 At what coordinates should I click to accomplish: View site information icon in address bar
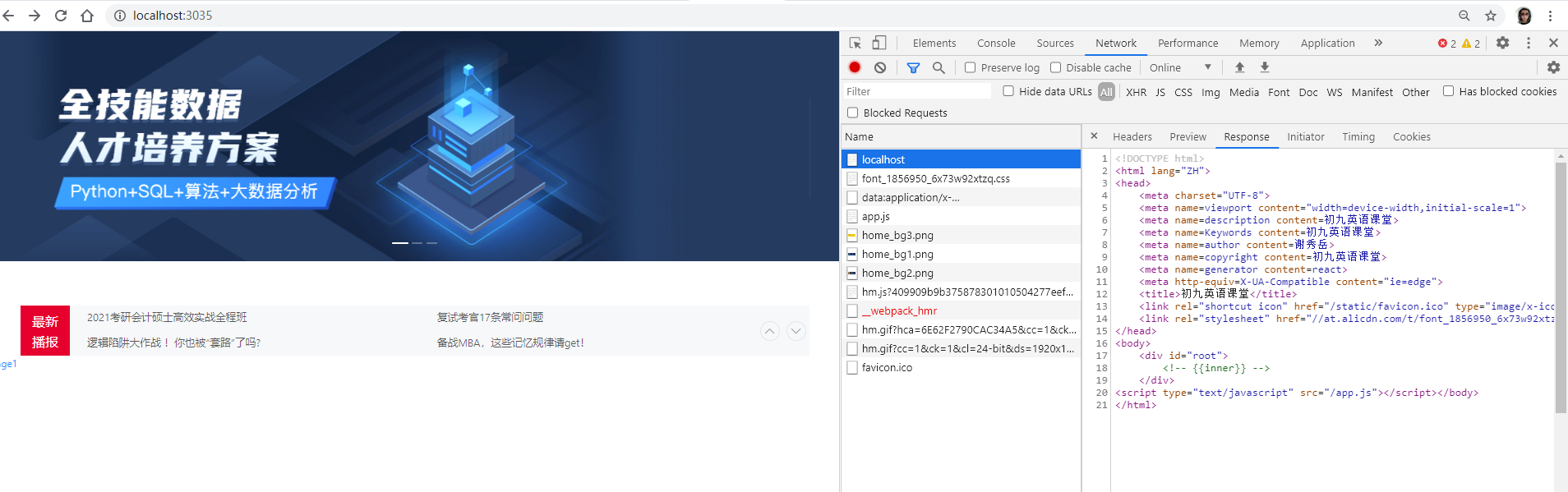[120, 16]
